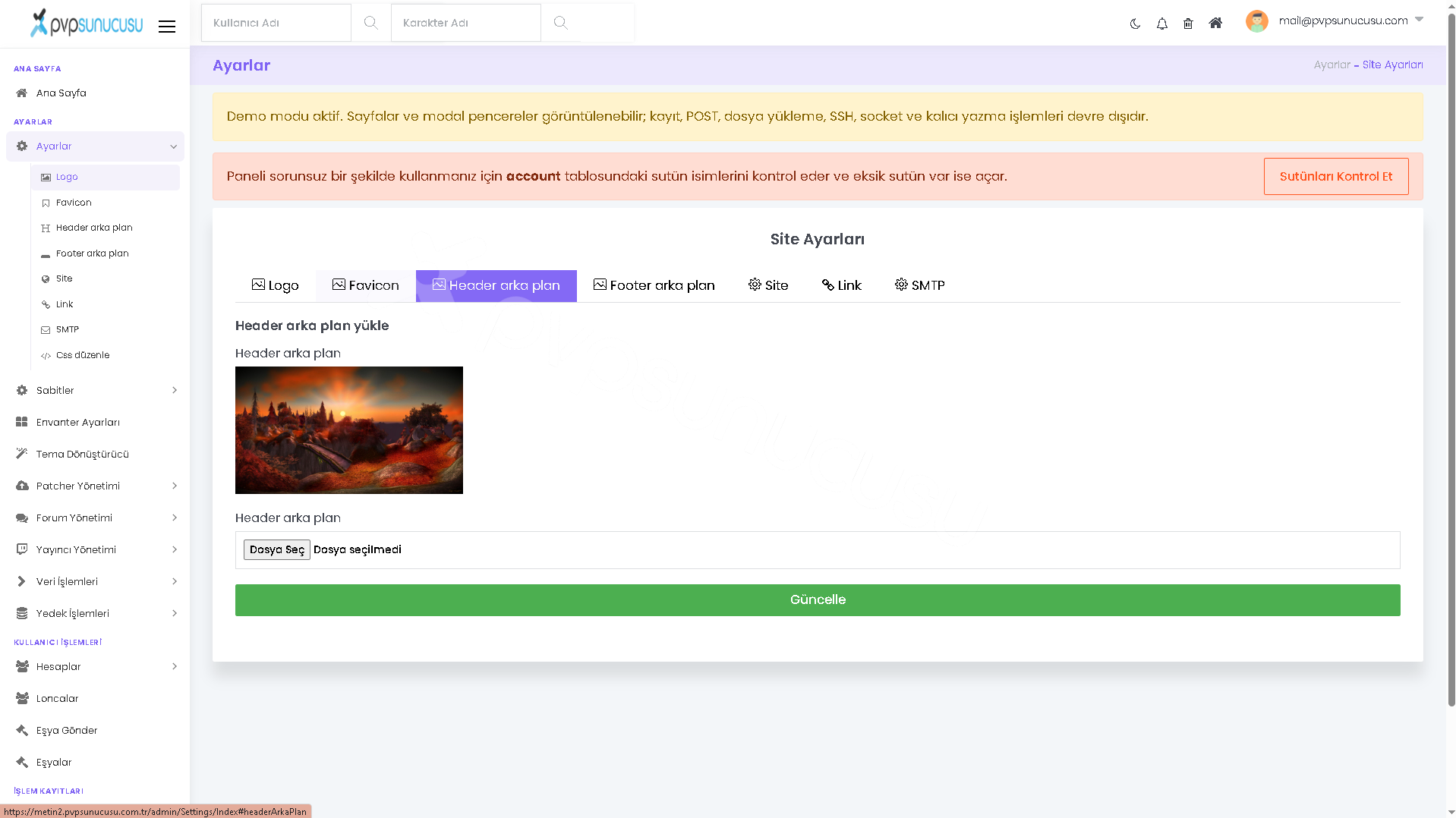Open Css düzenle in sidebar
Viewport: 1456px width, 818px height.
[x=83, y=355]
